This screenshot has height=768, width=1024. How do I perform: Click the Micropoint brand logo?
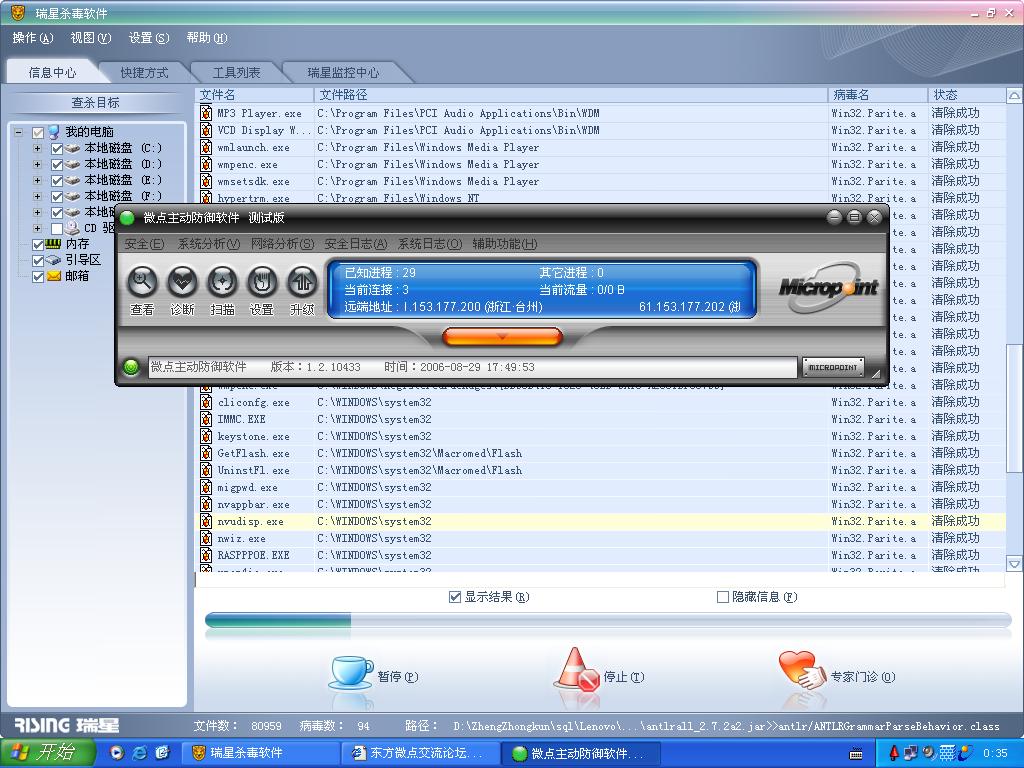click(828, 286)
